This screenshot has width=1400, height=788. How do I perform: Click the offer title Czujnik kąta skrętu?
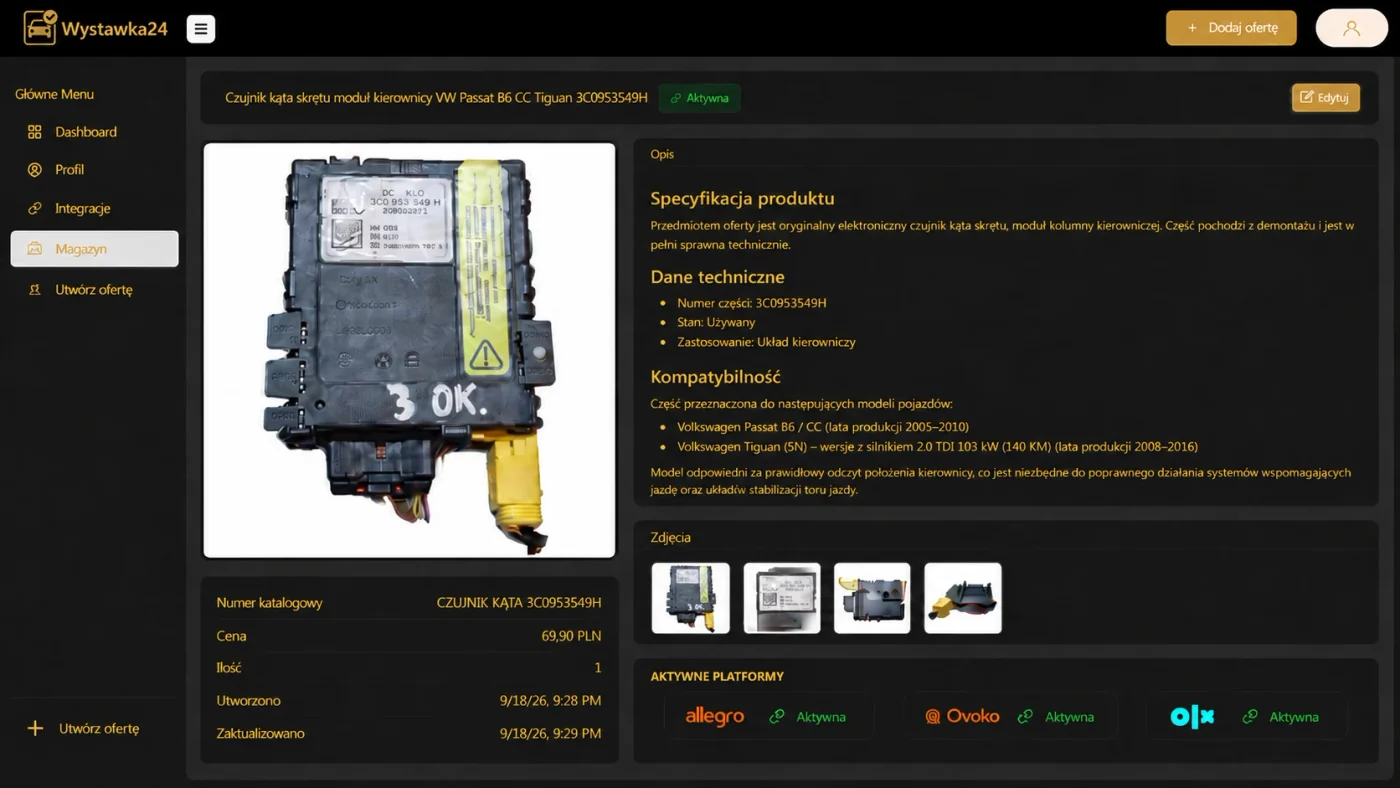436,98
